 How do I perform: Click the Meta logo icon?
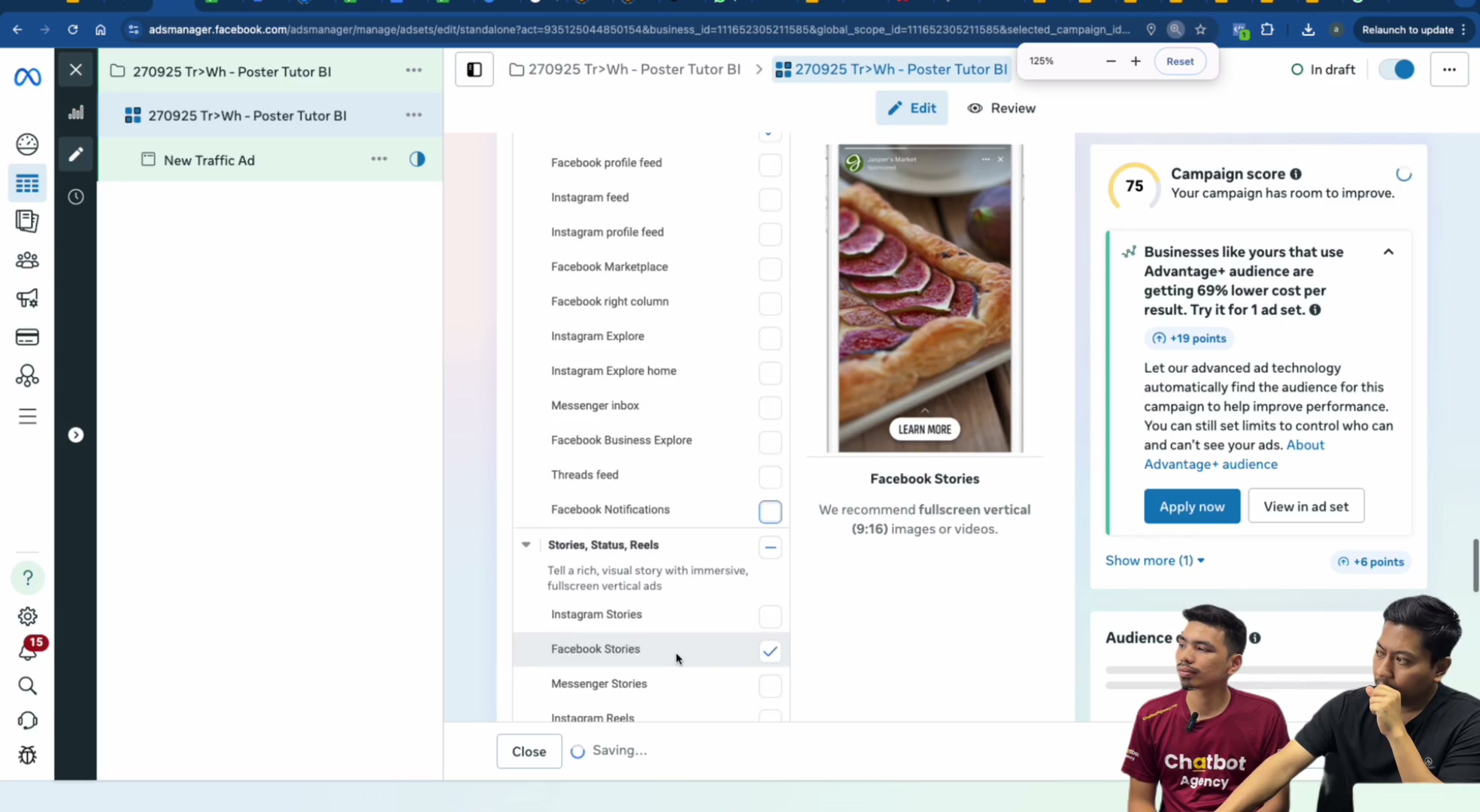pos(28,77)
